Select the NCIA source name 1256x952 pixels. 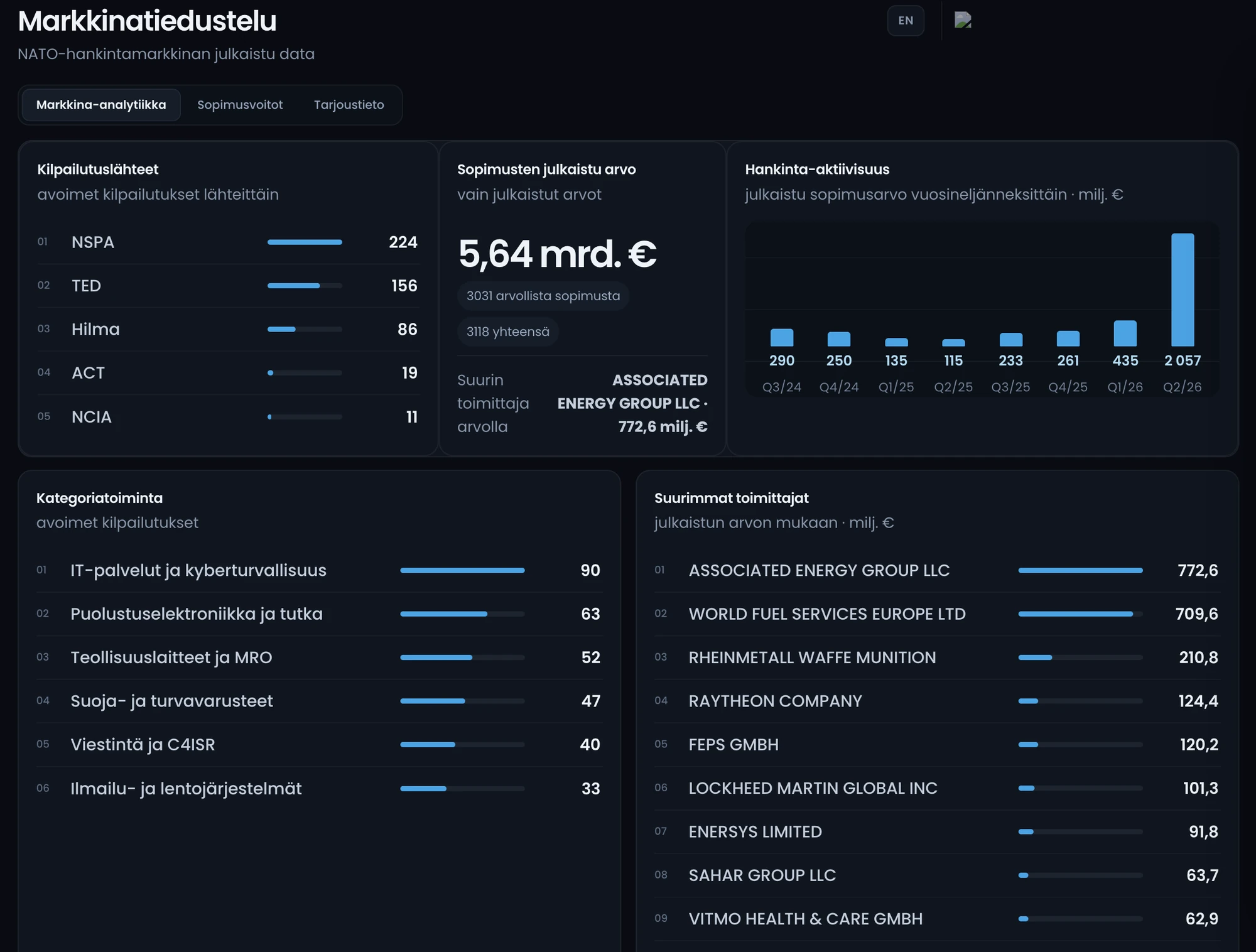92,417
